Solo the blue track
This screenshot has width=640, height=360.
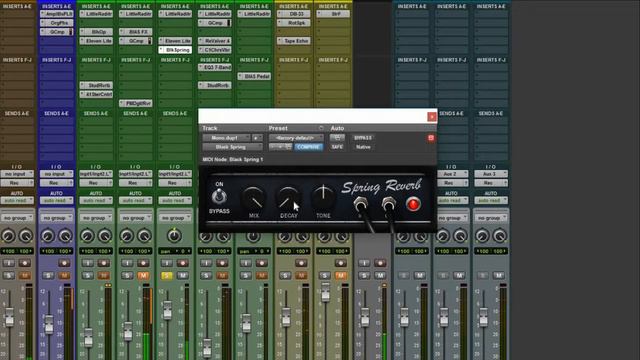pyautogui.click(x=48, y=276)
